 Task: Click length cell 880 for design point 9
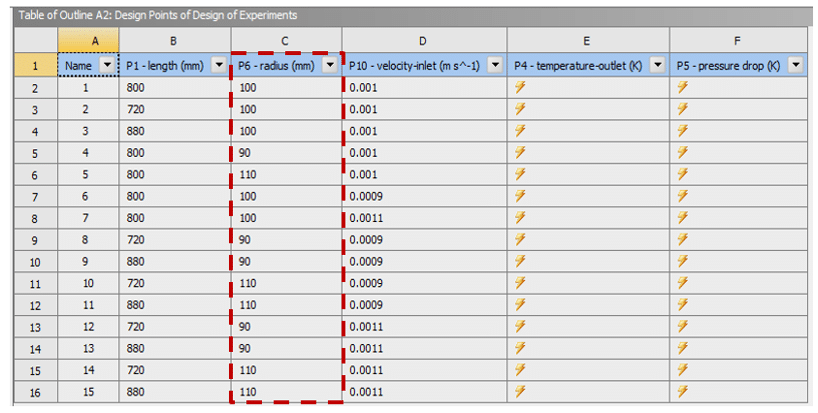click(174, 261)
